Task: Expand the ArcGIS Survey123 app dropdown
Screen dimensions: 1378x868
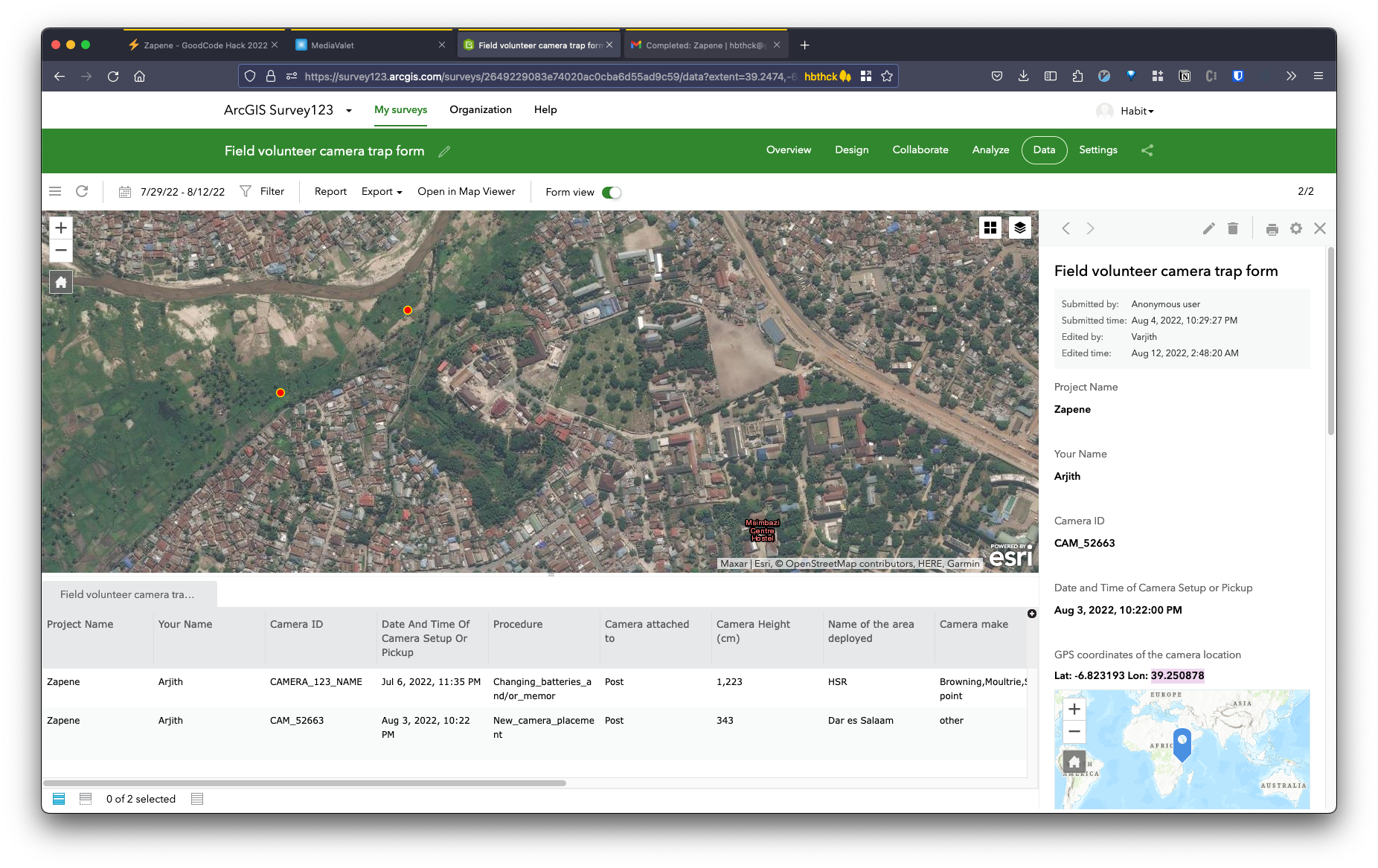Action: (x=348, y=111)
